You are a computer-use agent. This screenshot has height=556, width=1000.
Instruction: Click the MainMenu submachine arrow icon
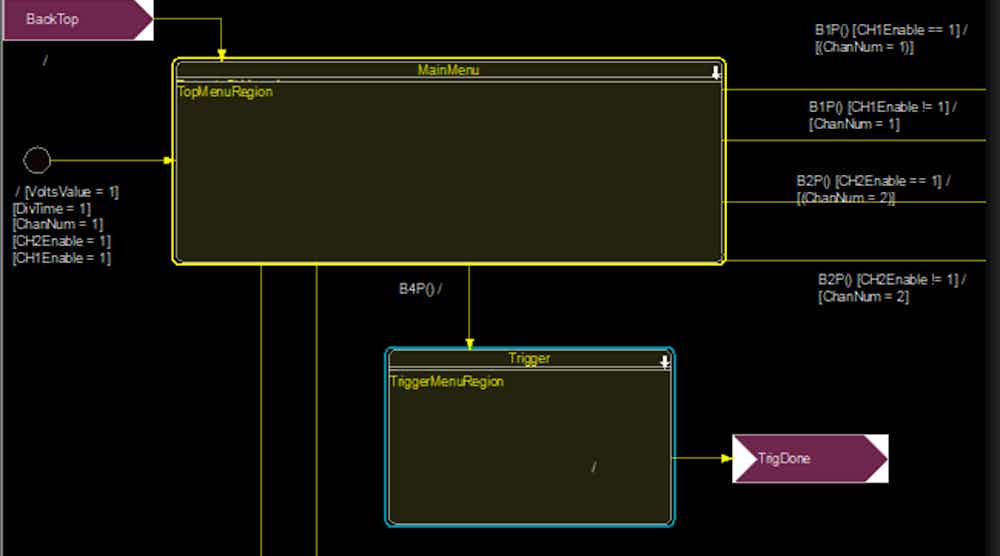coord(715,72)
